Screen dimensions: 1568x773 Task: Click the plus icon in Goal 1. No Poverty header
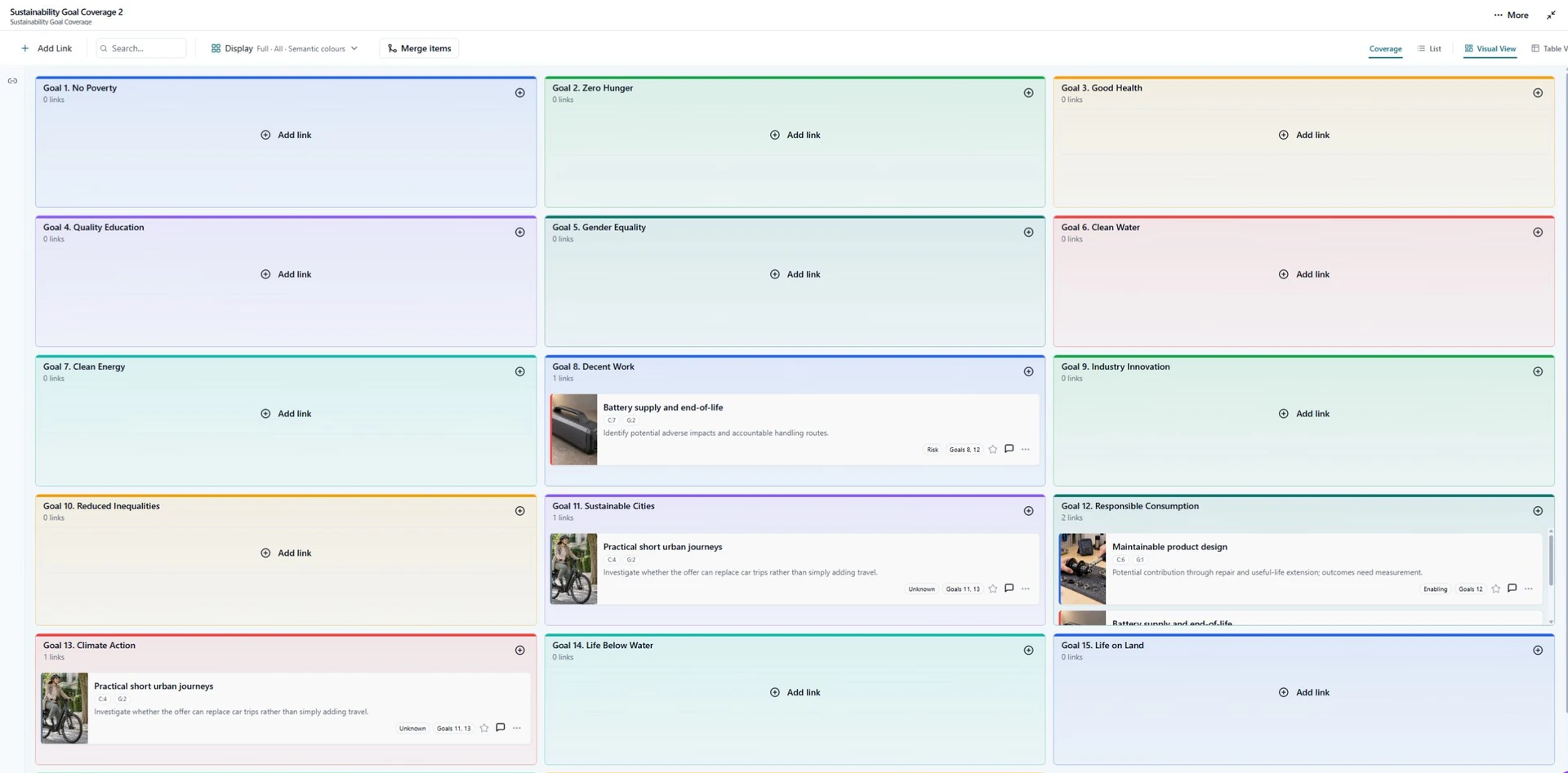[519, 93]
